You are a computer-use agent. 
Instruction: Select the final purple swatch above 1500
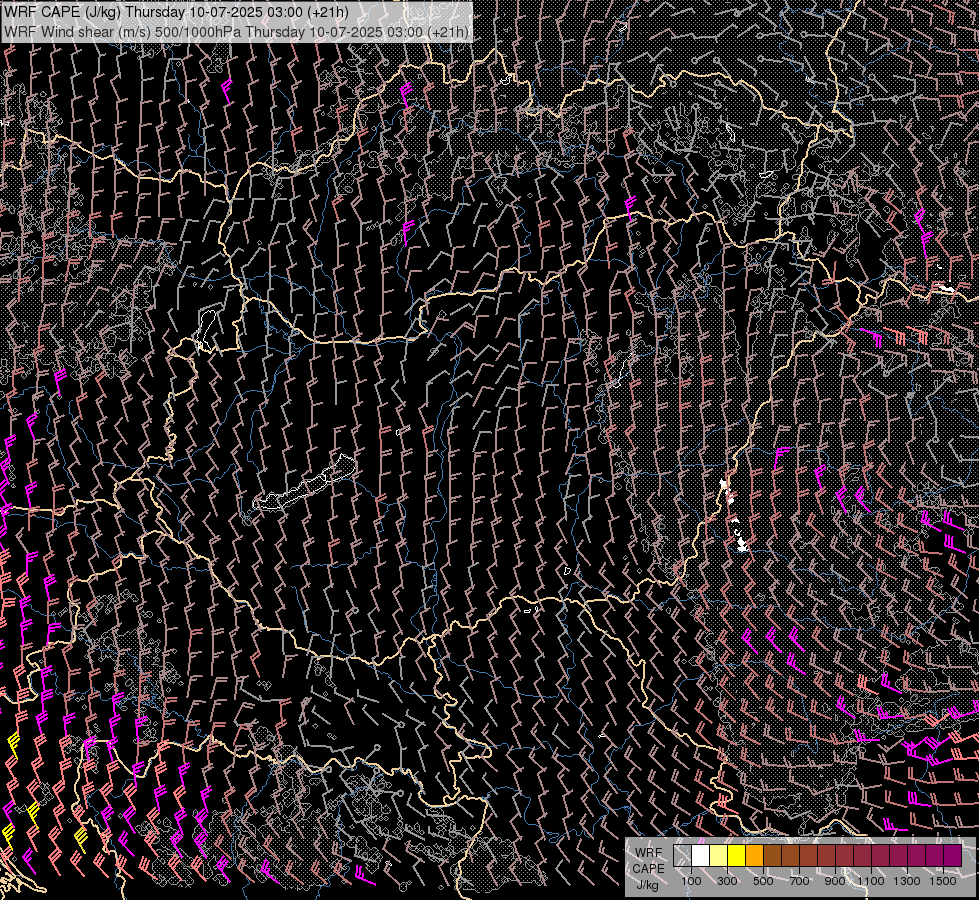[x=953, y=855]
